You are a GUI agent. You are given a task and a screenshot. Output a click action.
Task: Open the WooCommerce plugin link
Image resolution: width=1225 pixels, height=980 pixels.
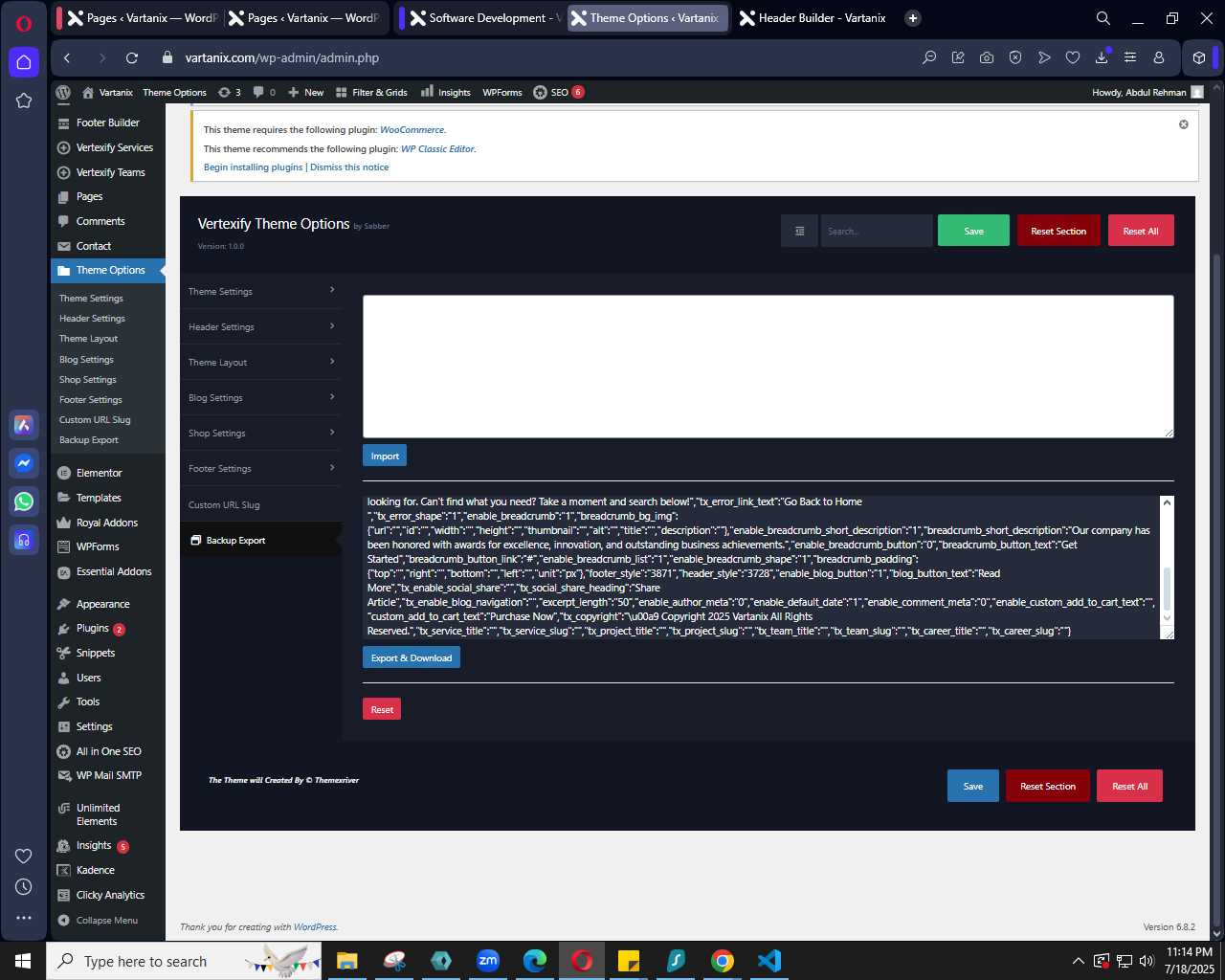tap(412, 129)
